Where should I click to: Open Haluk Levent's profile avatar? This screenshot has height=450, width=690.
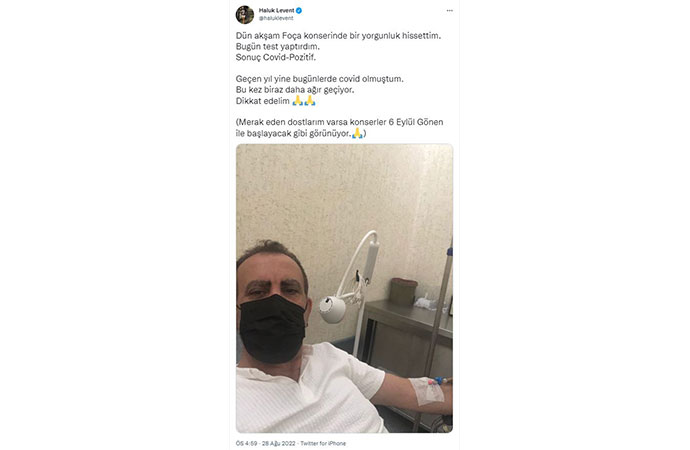245,15
